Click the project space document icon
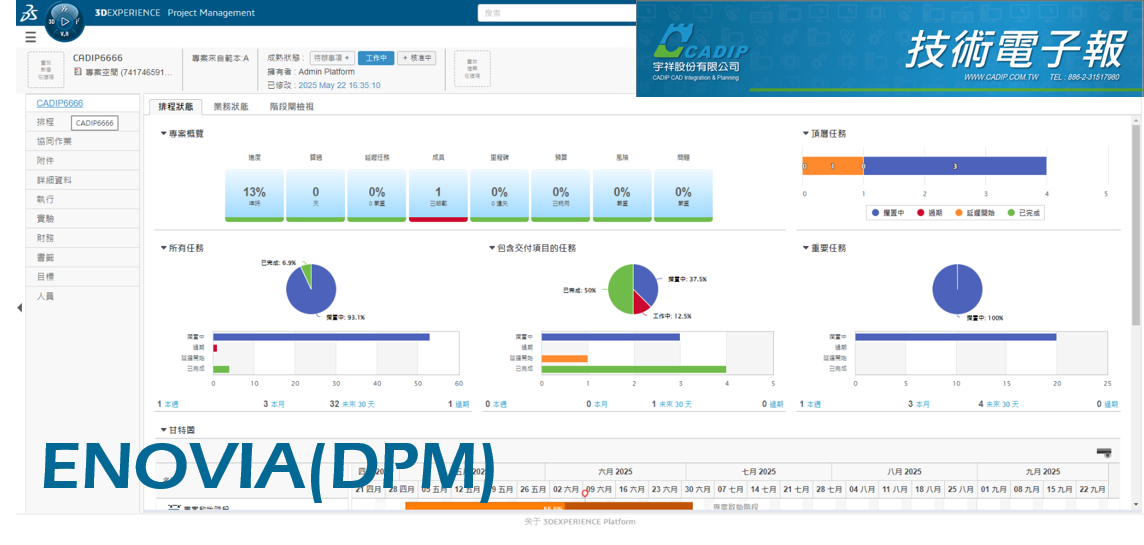 (78, 72)
